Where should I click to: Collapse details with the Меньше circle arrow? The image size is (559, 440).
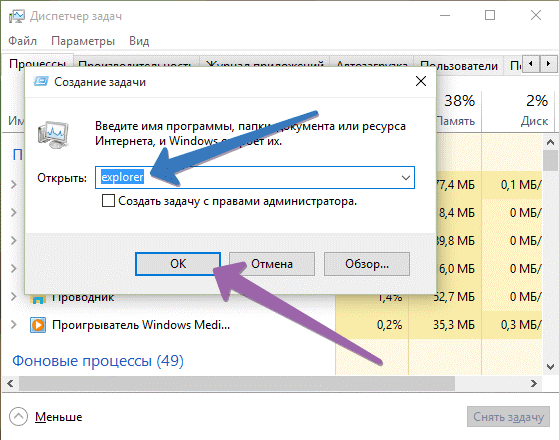coord(18,416)
